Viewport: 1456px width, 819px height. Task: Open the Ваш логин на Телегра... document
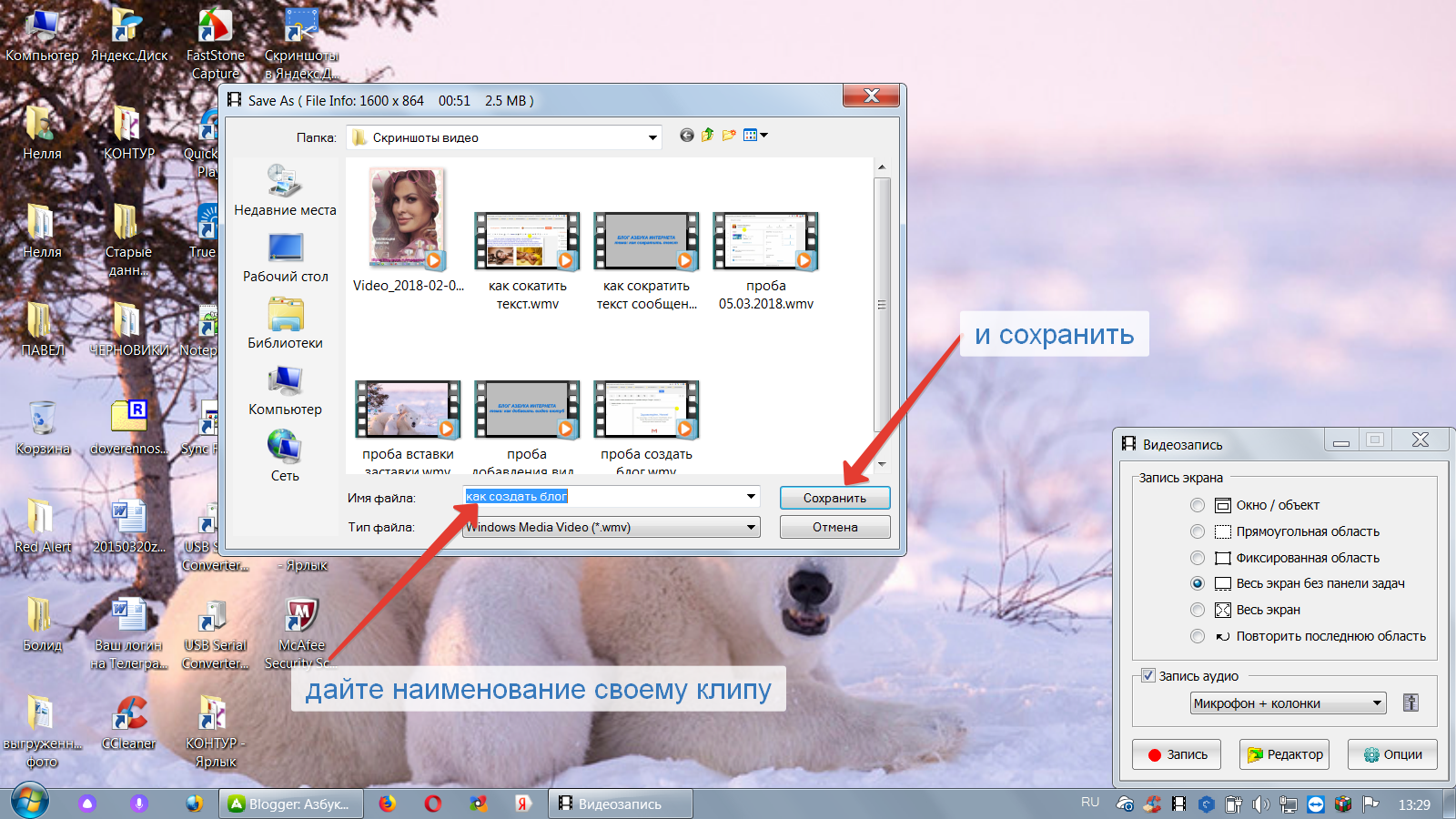(129, 633)
